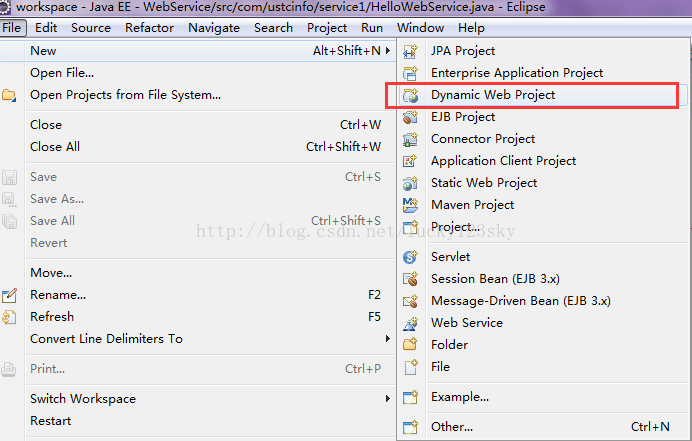Click the Enterprise Application Project icon
The width and height of the screenshot is (692, 441).
(410, 73)
